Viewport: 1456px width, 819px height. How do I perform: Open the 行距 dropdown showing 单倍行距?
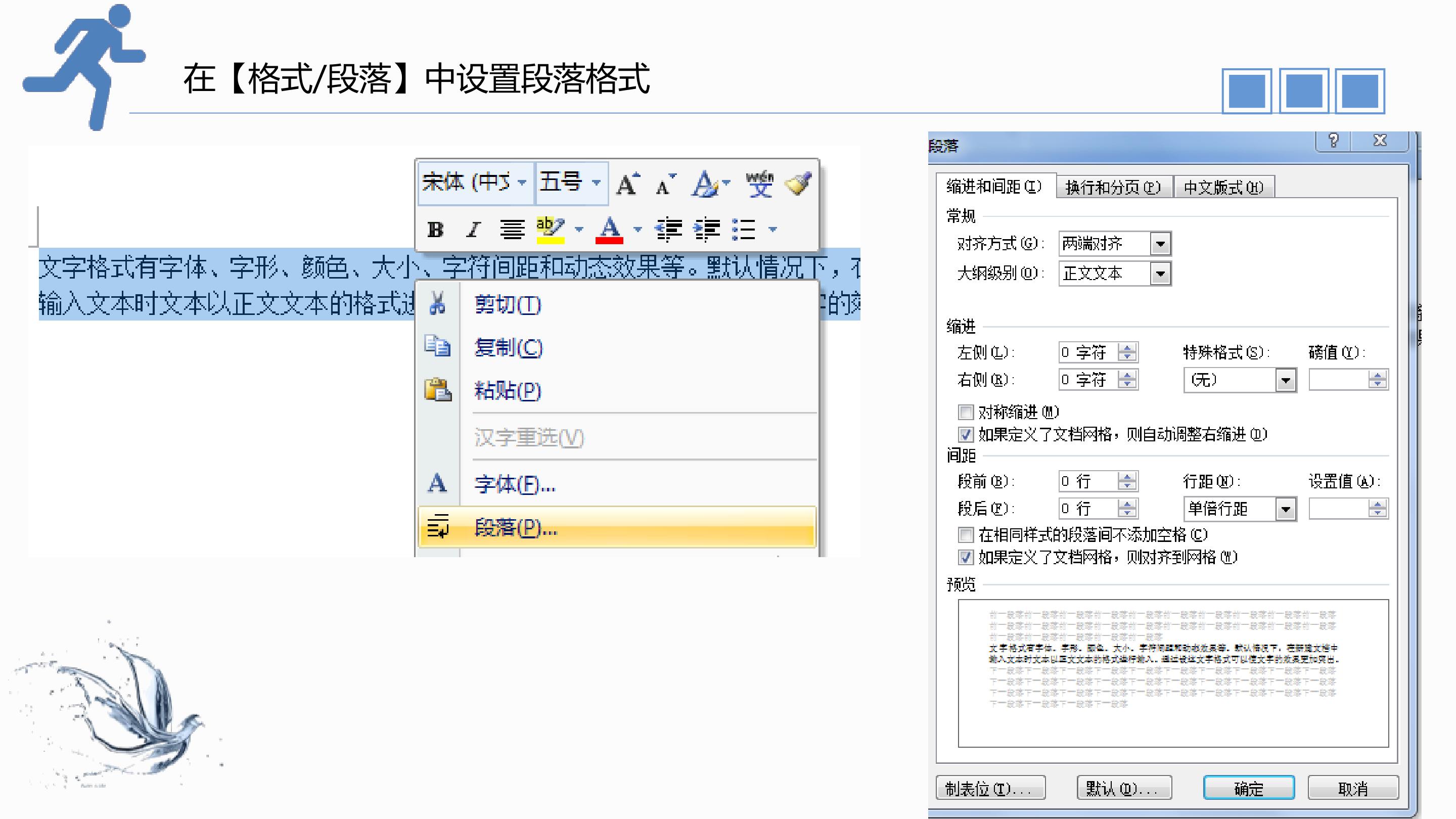pos(1285,509)
